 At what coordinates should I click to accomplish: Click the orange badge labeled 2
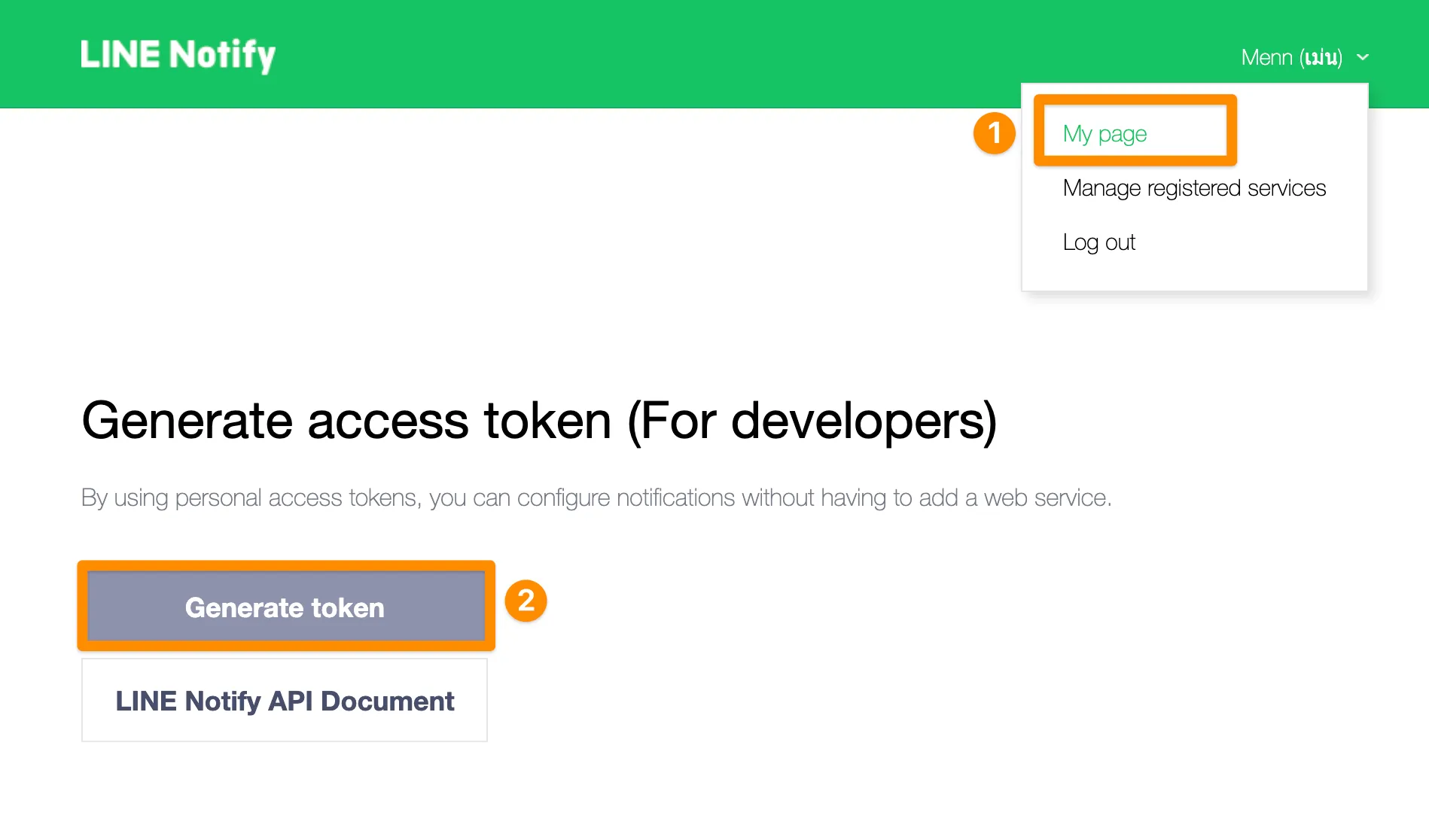526,601
